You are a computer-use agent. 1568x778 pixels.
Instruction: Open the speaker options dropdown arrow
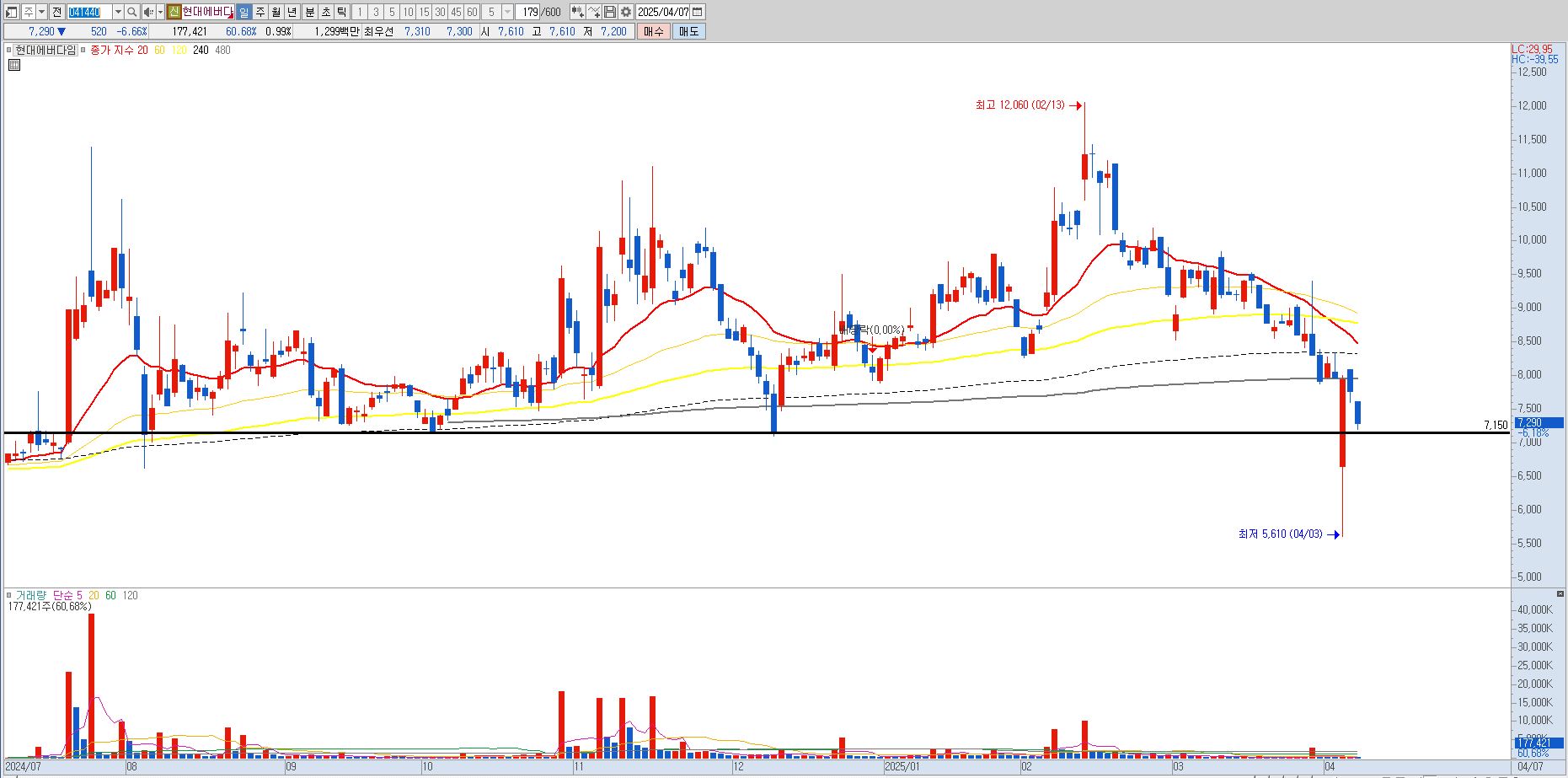160,12
